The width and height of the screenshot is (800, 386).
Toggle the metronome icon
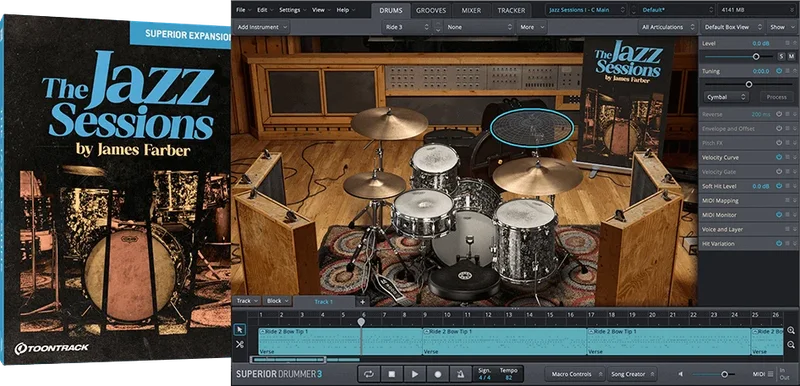tap(461, 374)
